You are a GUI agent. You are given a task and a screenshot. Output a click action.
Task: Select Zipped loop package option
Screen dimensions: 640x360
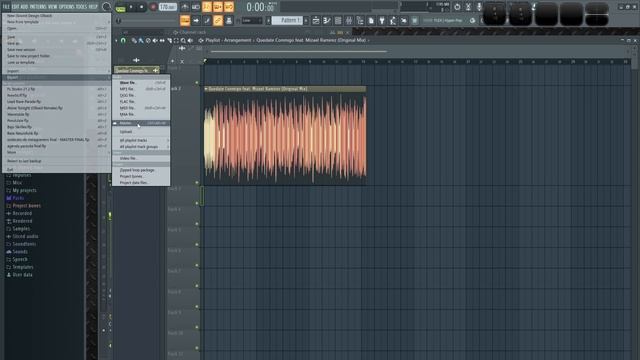(x=141, y=170)
